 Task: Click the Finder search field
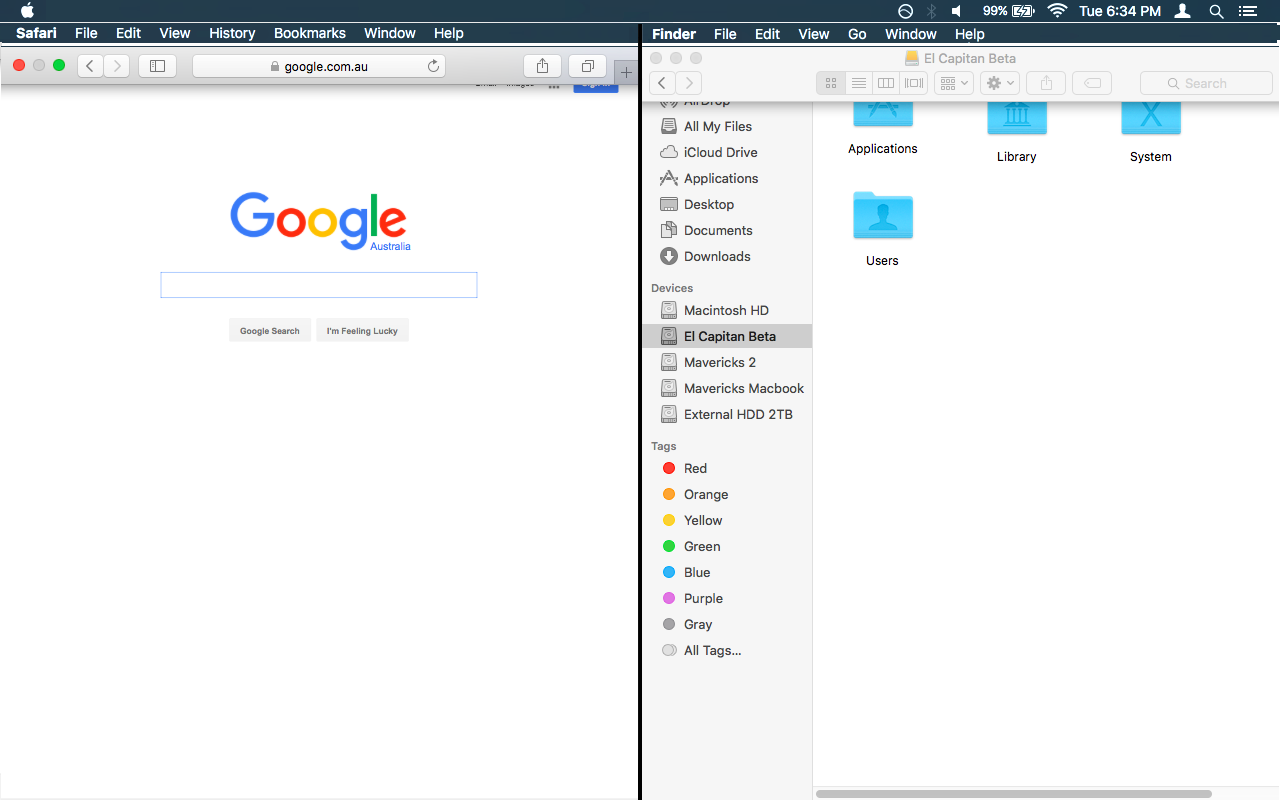tap(1206, 83)
